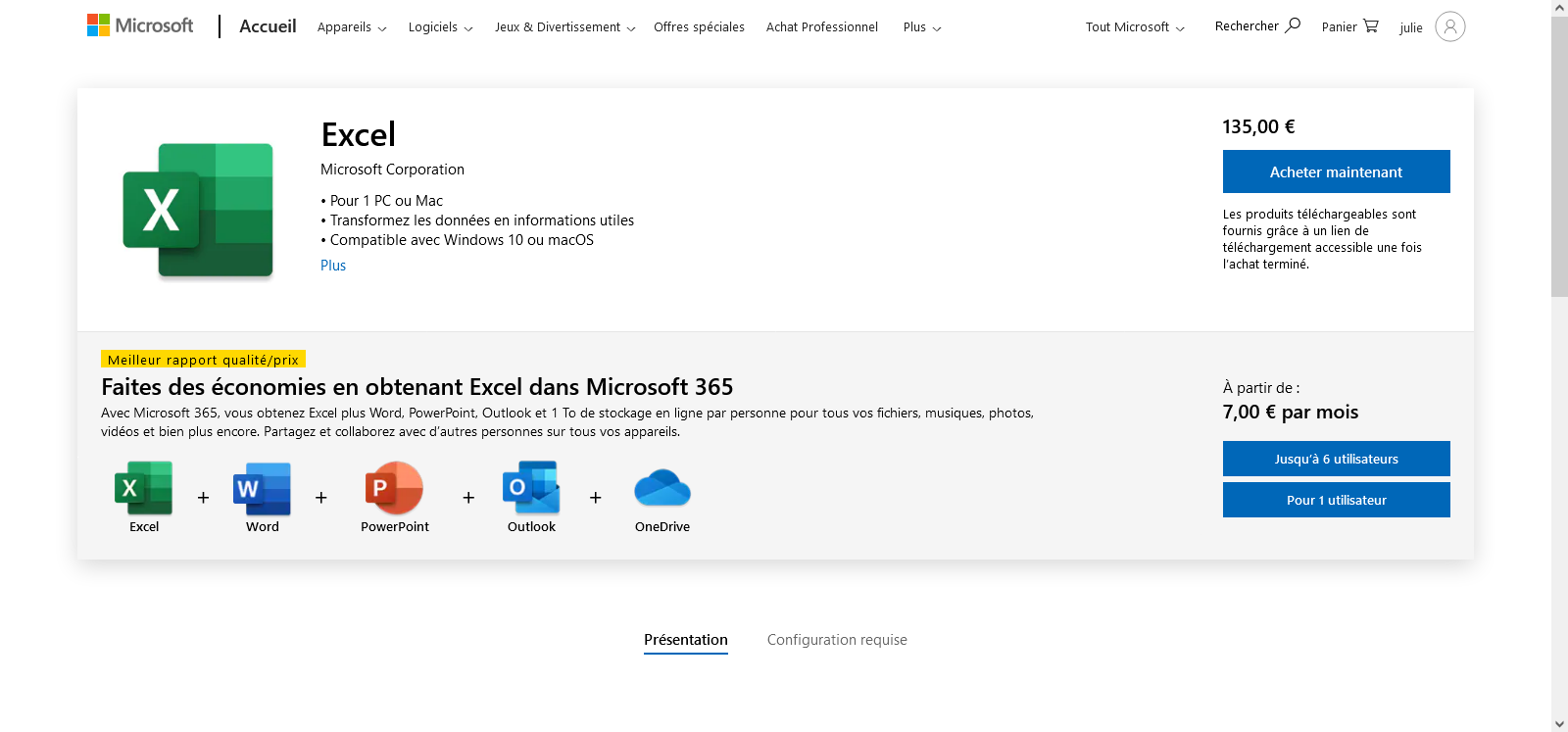Click the Outlook icon in bundle
The image size is (1568, 732).
531,488
